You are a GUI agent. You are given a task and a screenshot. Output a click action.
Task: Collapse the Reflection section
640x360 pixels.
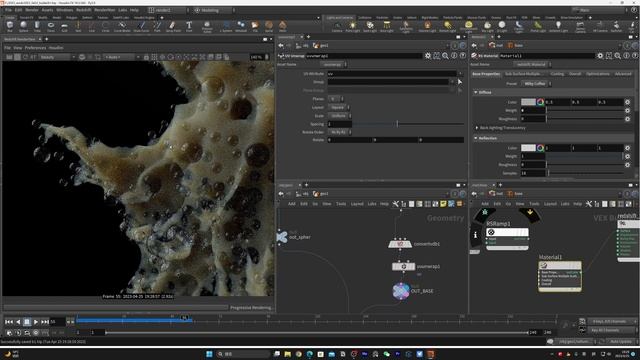click(476, 138)
